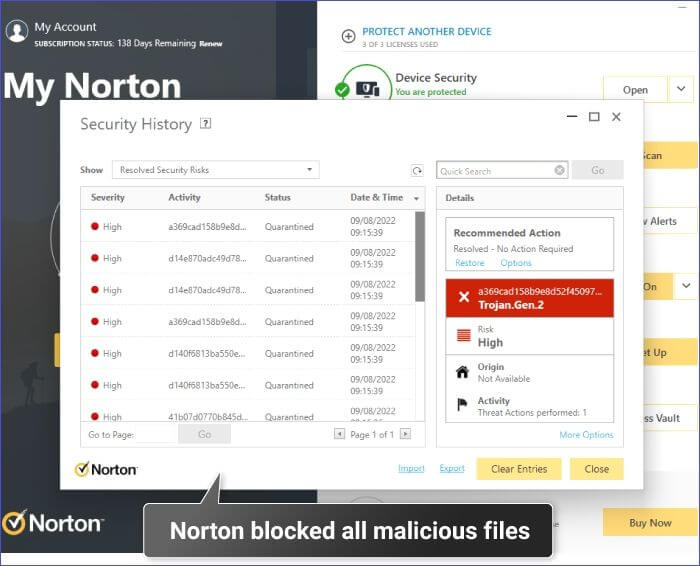Select the first a369cad158b9e8d... row

tap(248, 226)
